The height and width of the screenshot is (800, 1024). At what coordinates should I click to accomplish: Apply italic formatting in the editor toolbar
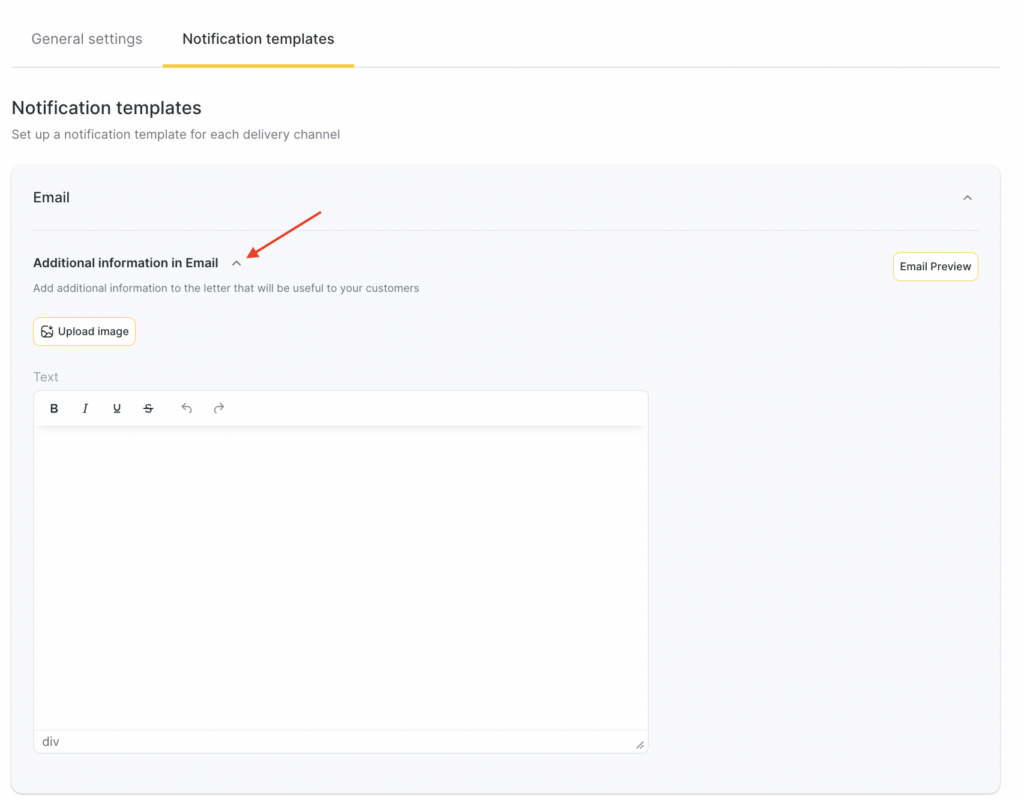[x=85, y=408]
